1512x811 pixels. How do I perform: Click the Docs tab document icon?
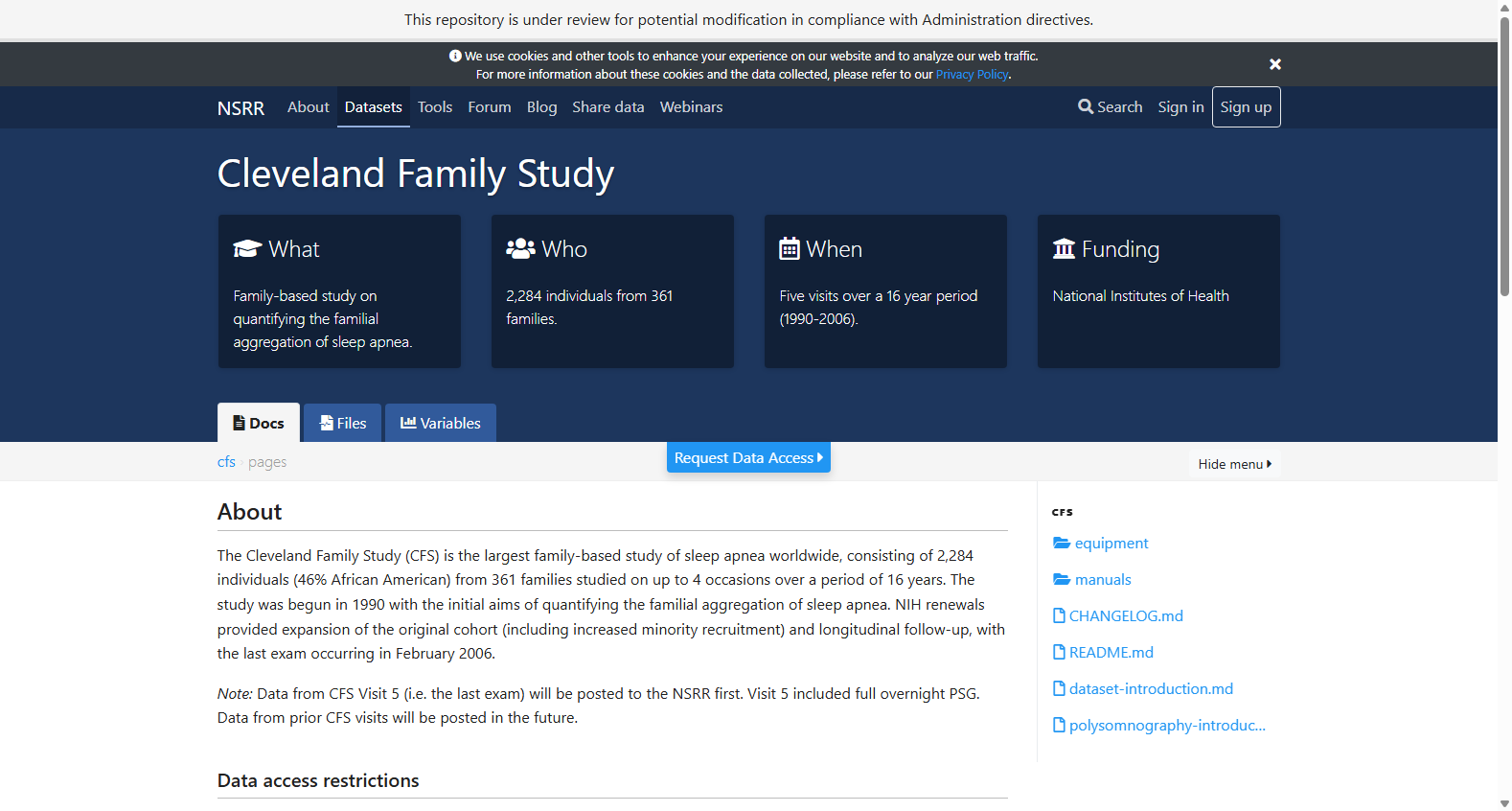(x=239, y=423)
